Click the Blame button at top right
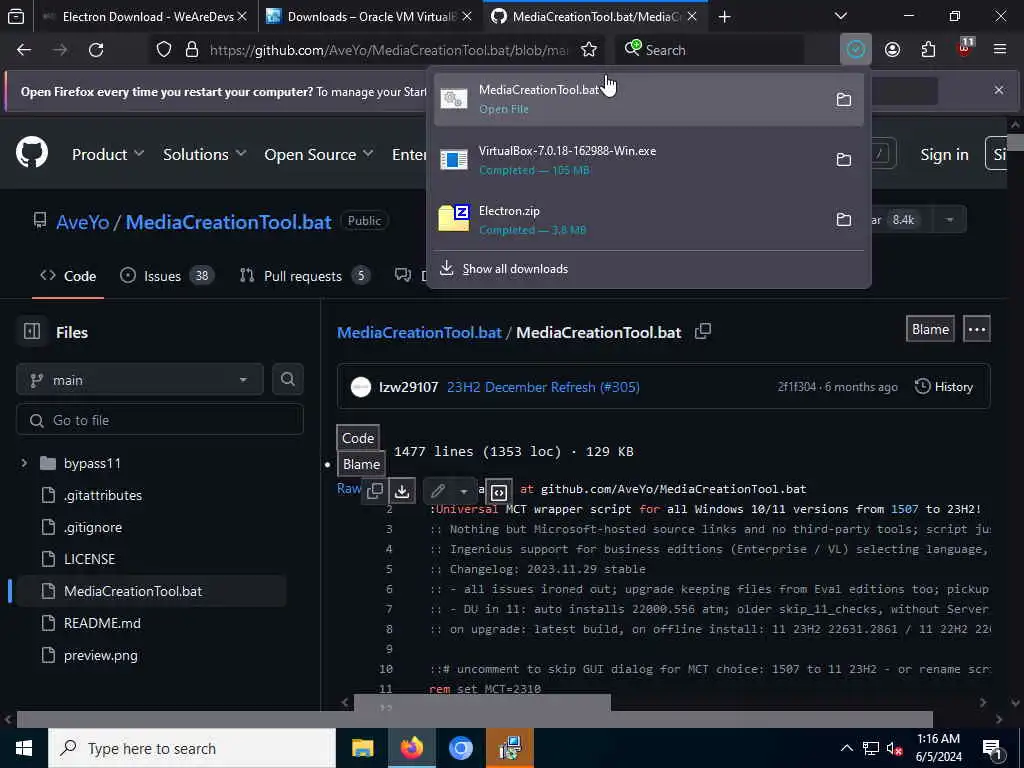1024x768 pixels. tap(930, 329)
